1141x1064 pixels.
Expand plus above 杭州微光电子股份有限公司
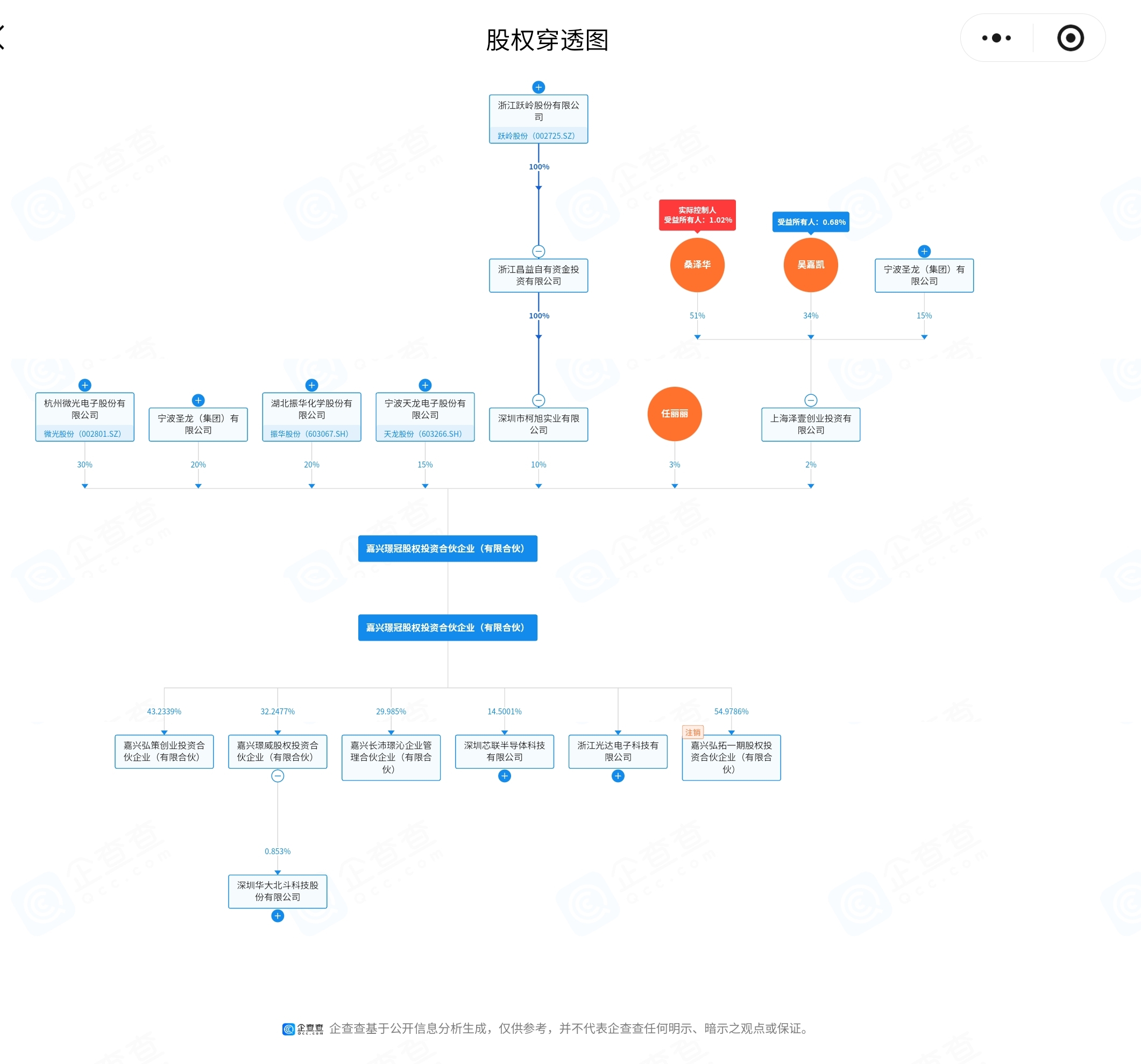(x=84, y=385)
